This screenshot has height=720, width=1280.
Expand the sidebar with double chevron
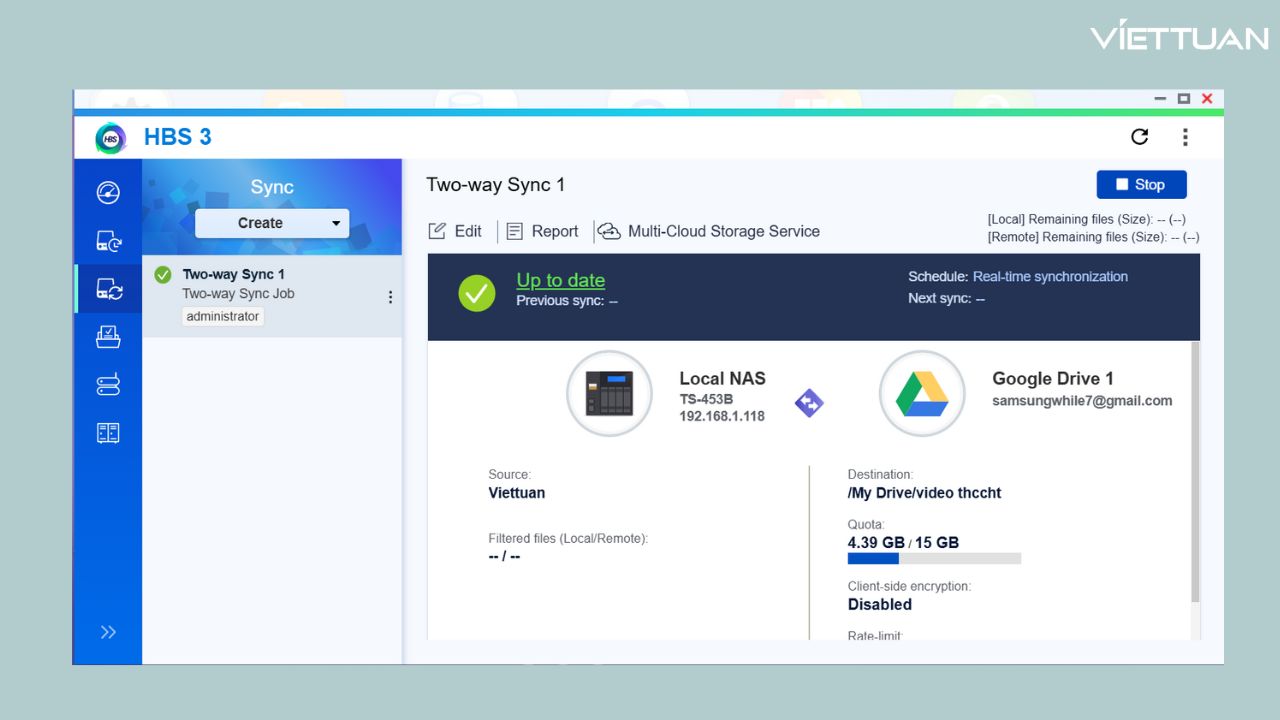(108, 631)
